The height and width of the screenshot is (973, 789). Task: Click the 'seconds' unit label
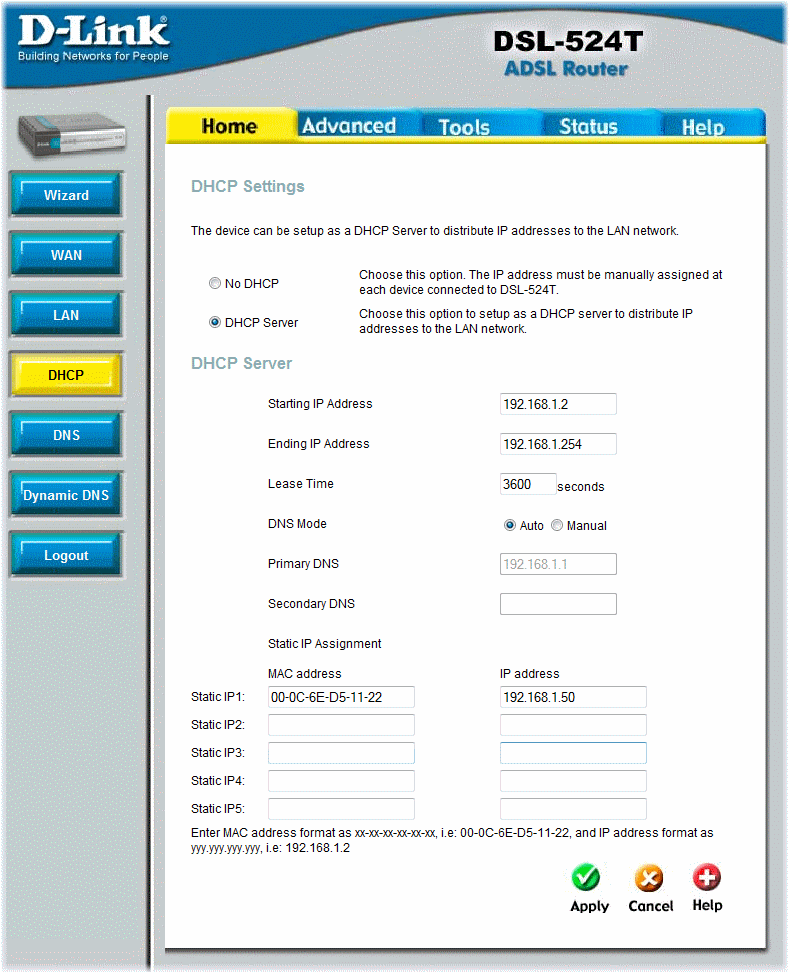[x=580, y=486]
